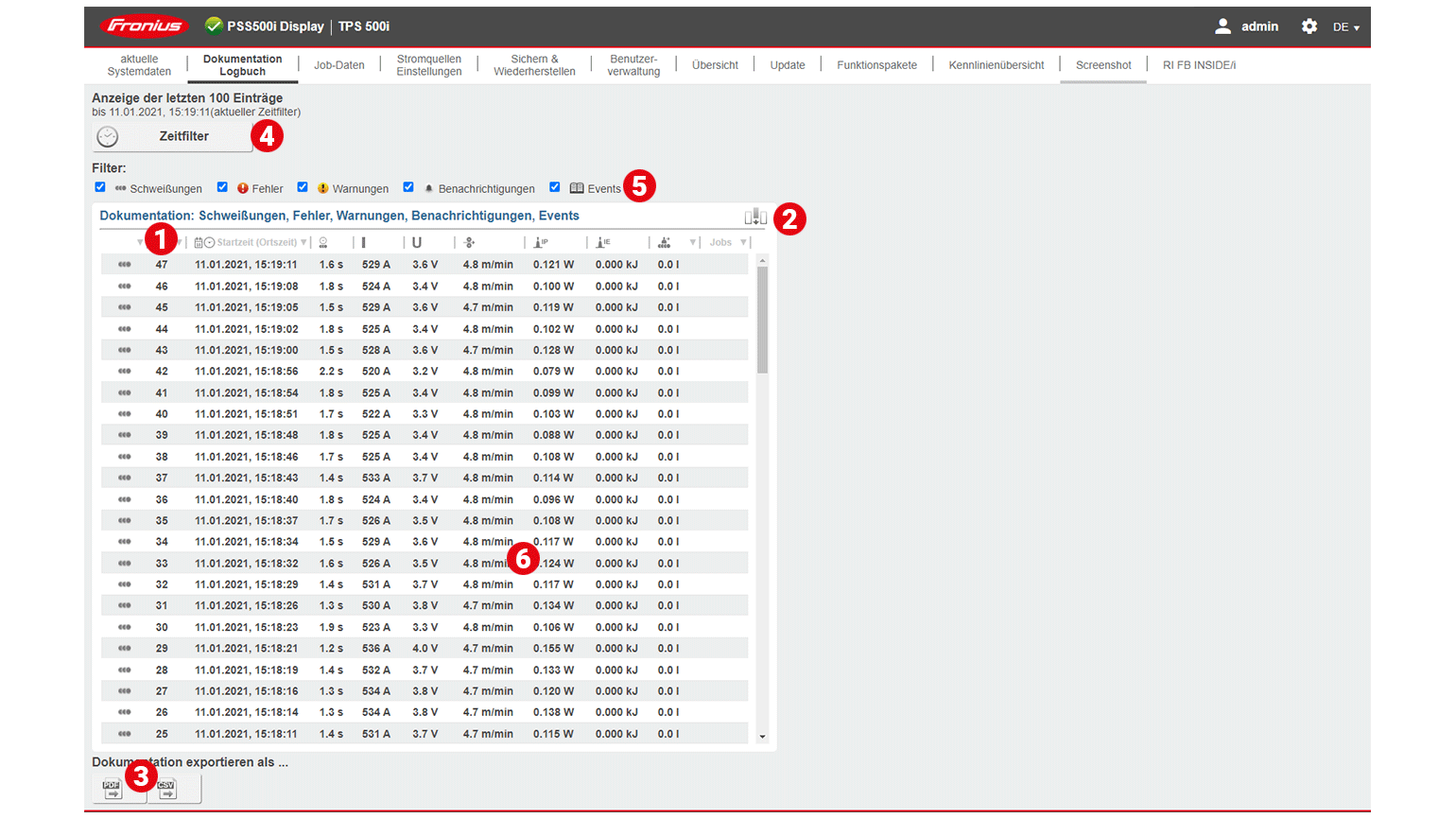The width and height of the screenshot is (1456, 819).
Task: Export documentation as CSV
Action: click(167, 790)
